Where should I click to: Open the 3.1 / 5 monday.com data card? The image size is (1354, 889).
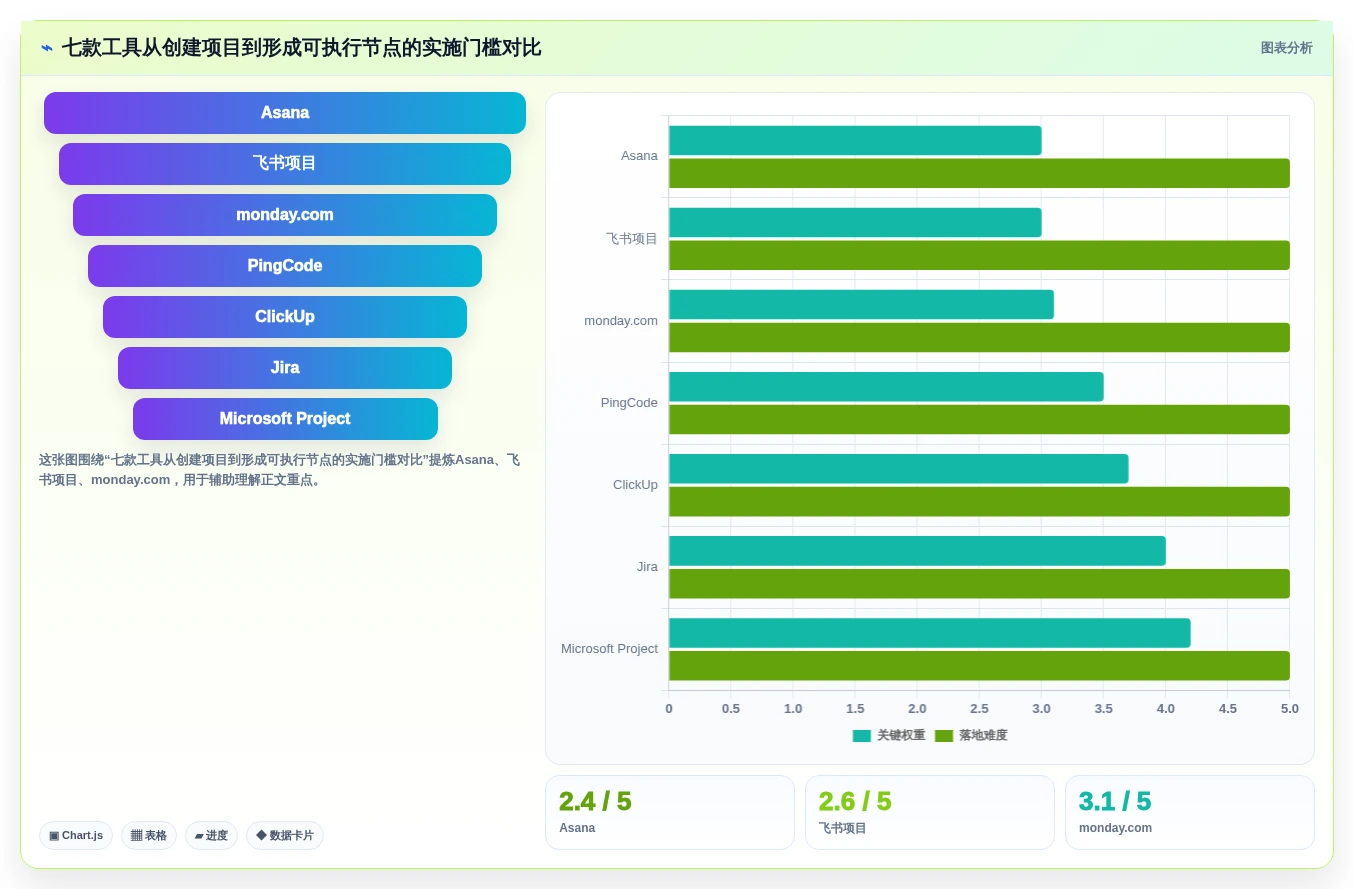pos(1190,812)
